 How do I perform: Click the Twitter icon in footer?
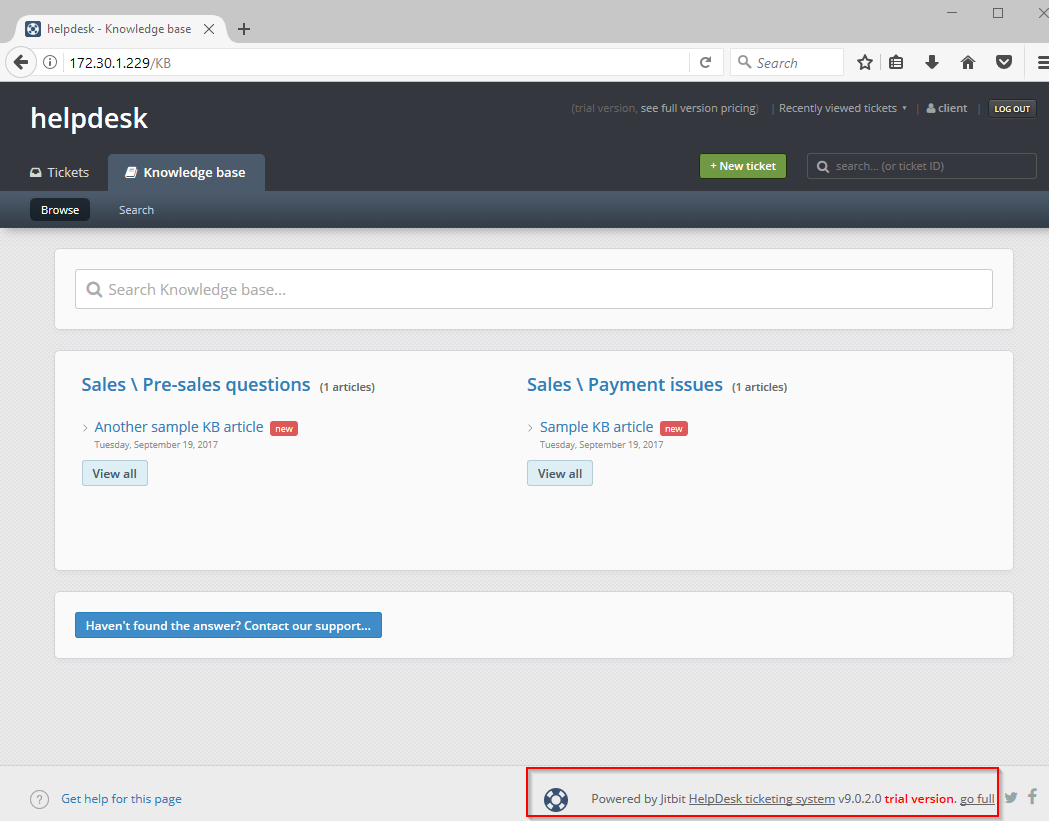[x=1011, y=797]
